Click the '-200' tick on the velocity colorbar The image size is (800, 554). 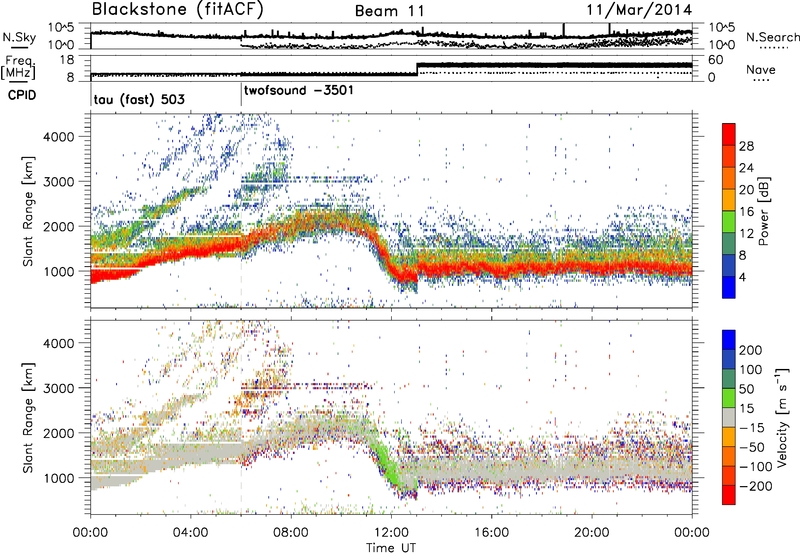756,486
